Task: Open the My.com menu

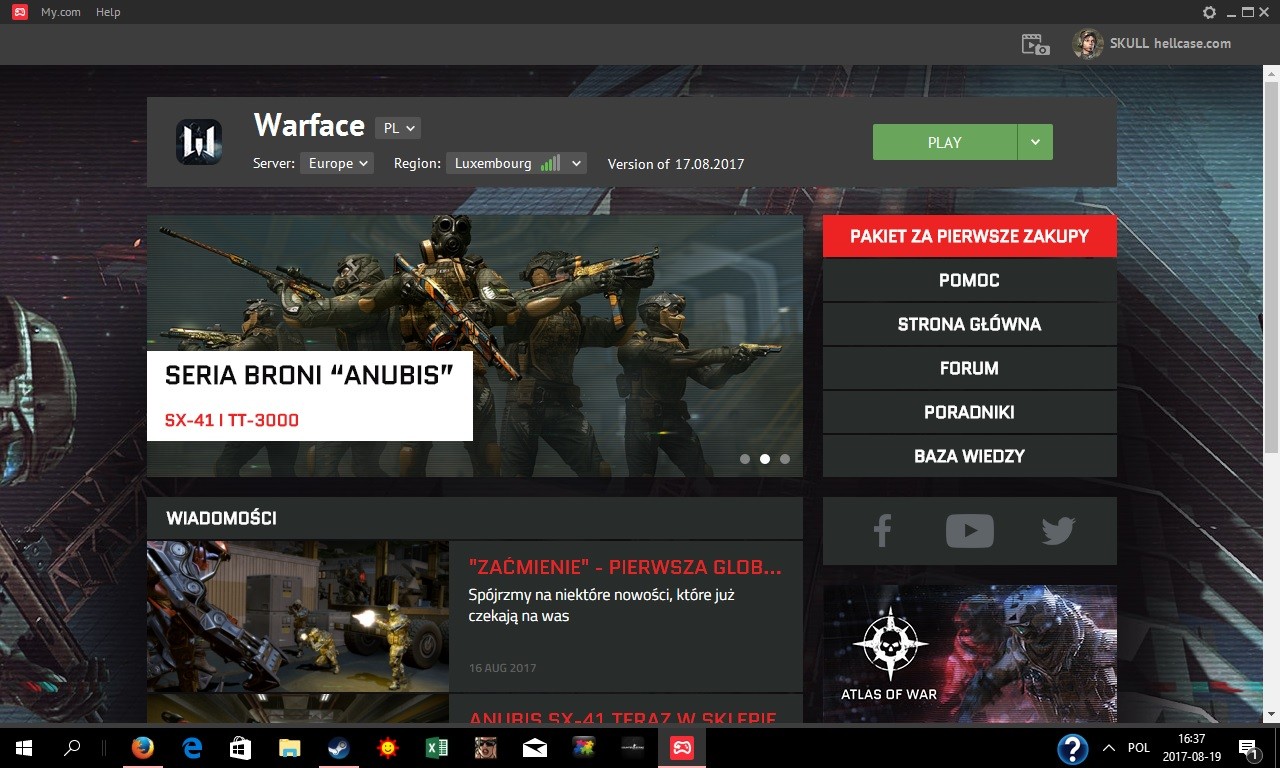Action: 60,12
